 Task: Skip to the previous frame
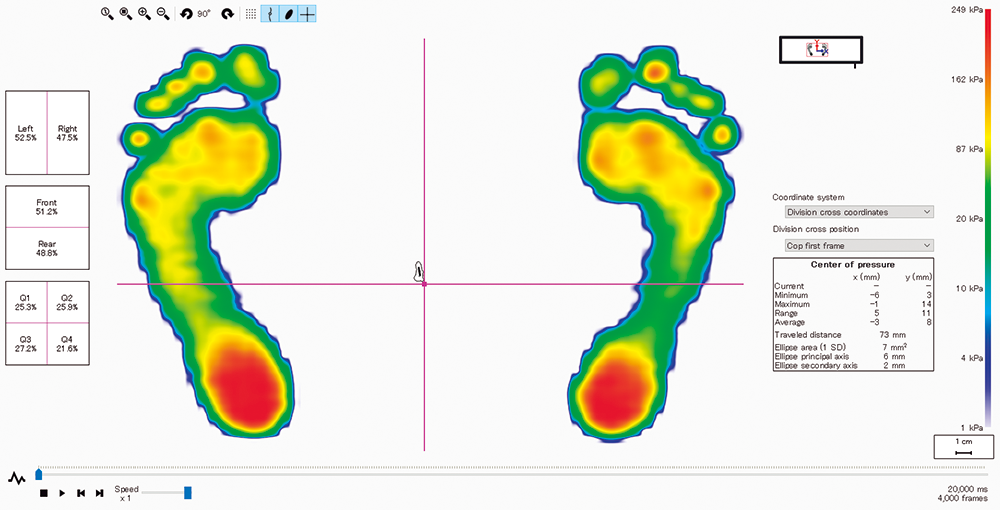pos(81,493)
